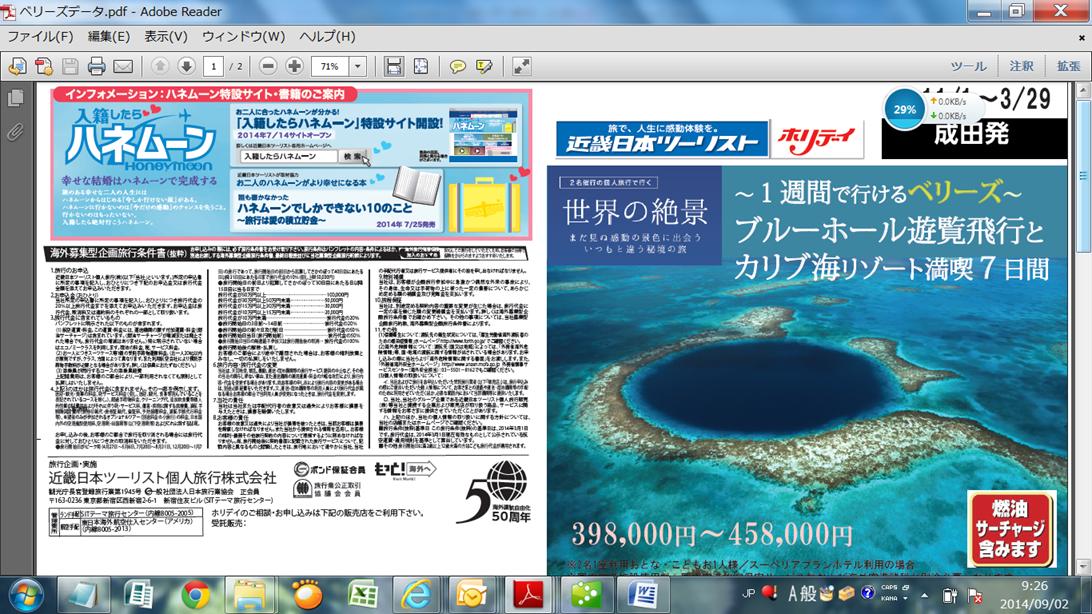The image size is (1092, 614).
Task: Open the 編集(E) menu
Action: pos(109,36)
